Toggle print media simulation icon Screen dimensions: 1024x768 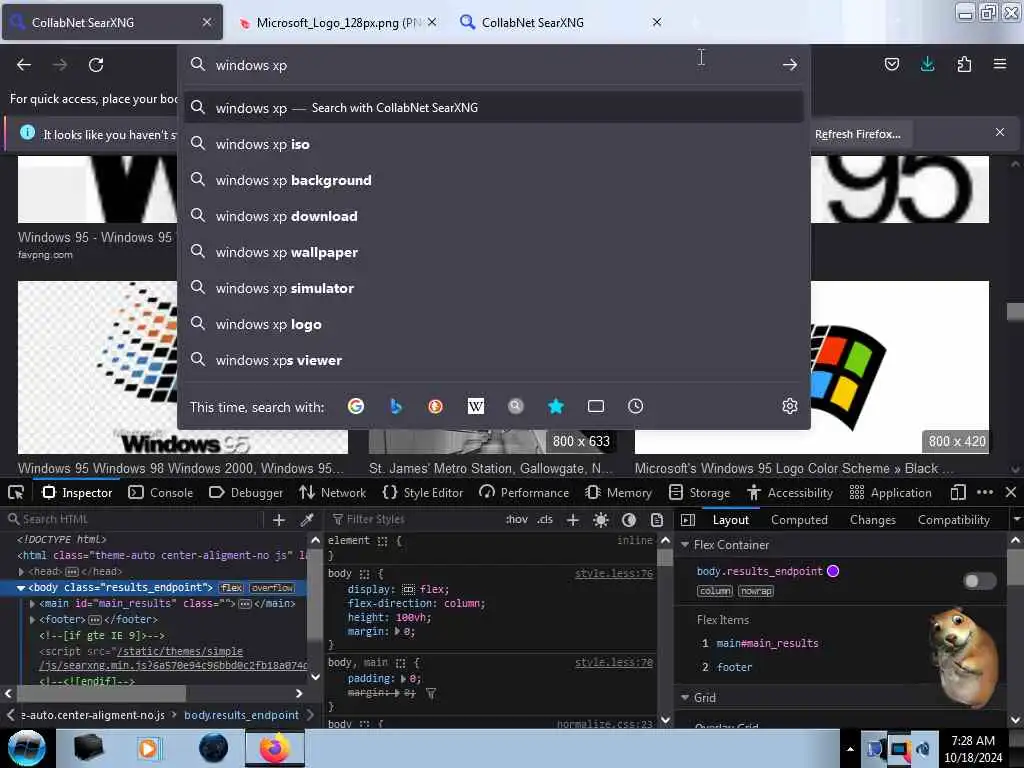(657, 520)
